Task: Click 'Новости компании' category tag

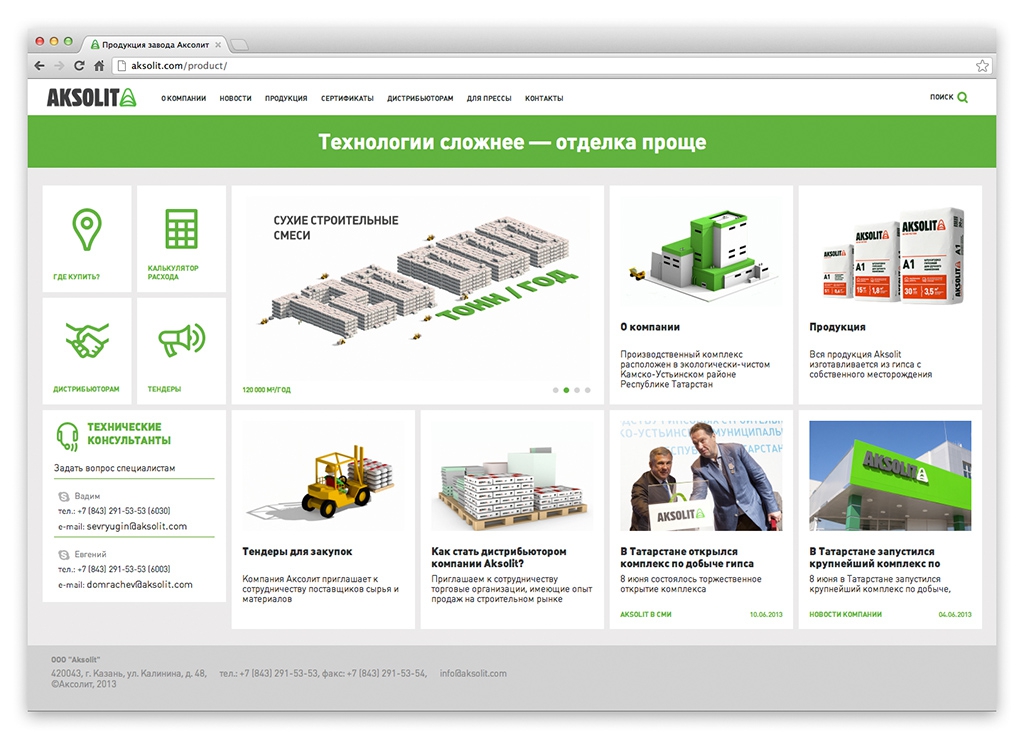Action: coord(845,614)
